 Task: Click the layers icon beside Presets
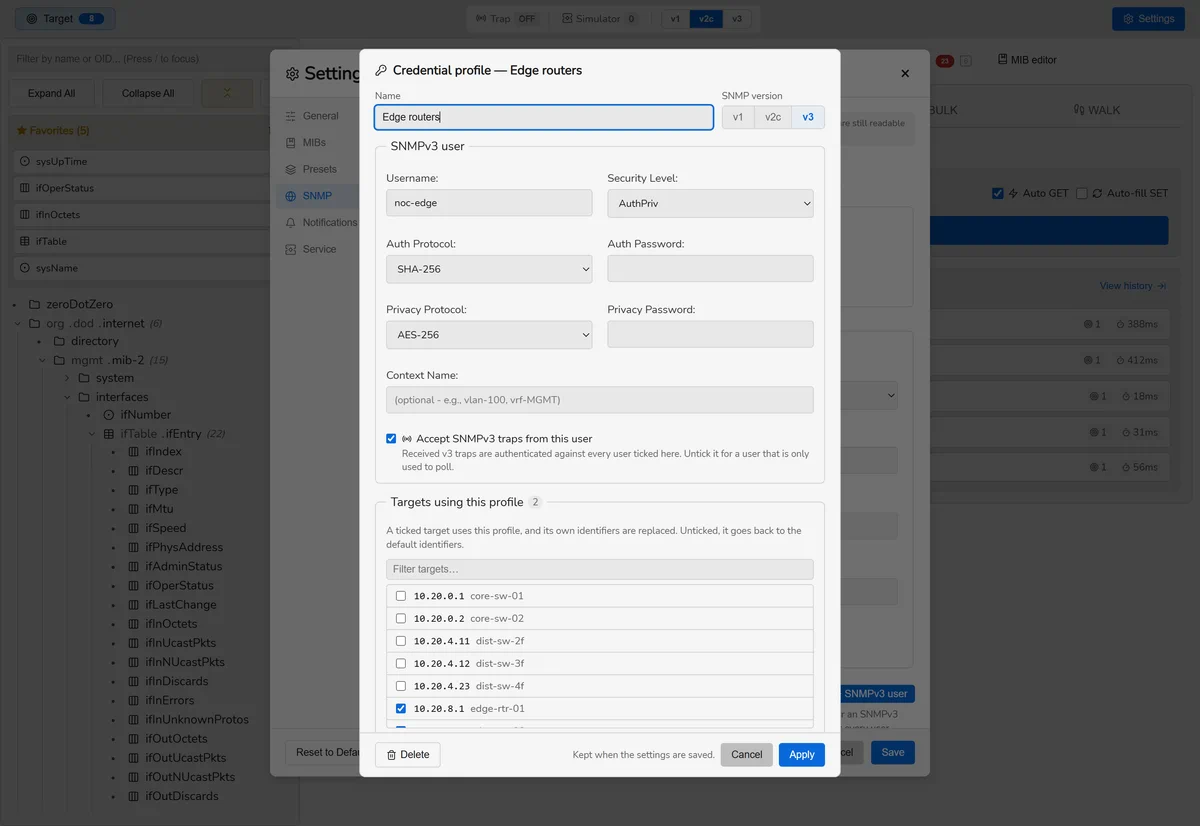tap(291, 170)
